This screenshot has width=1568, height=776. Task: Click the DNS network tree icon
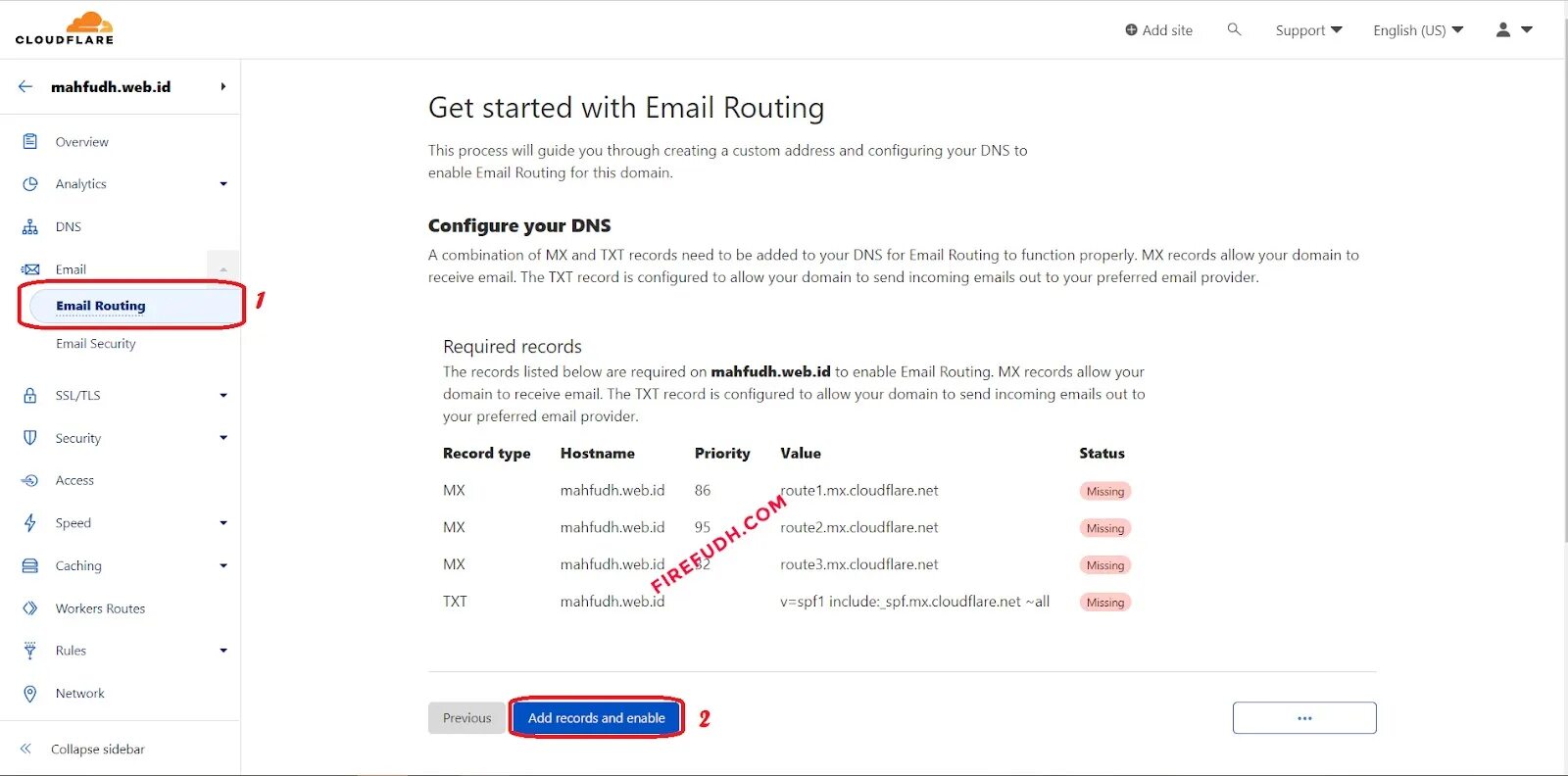pyautogui.click(x=30, y=226)
